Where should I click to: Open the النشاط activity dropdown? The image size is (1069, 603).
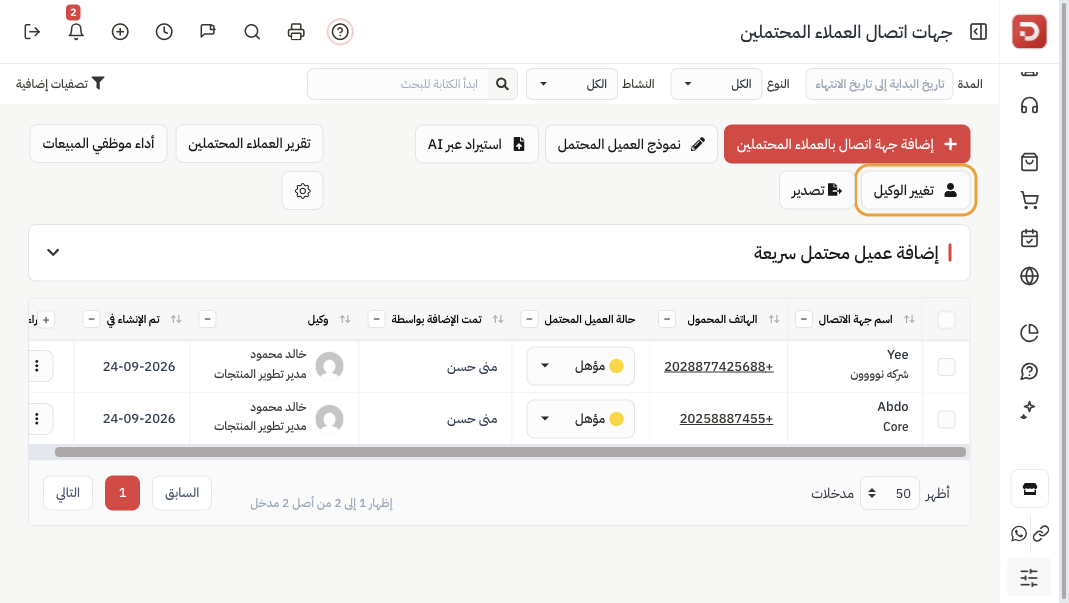[571, 84]
